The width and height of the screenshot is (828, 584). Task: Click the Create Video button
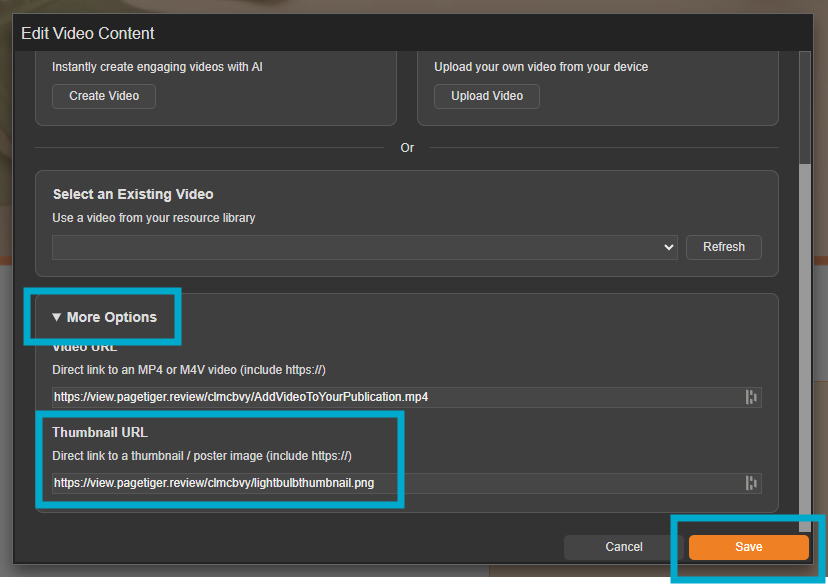103,96
